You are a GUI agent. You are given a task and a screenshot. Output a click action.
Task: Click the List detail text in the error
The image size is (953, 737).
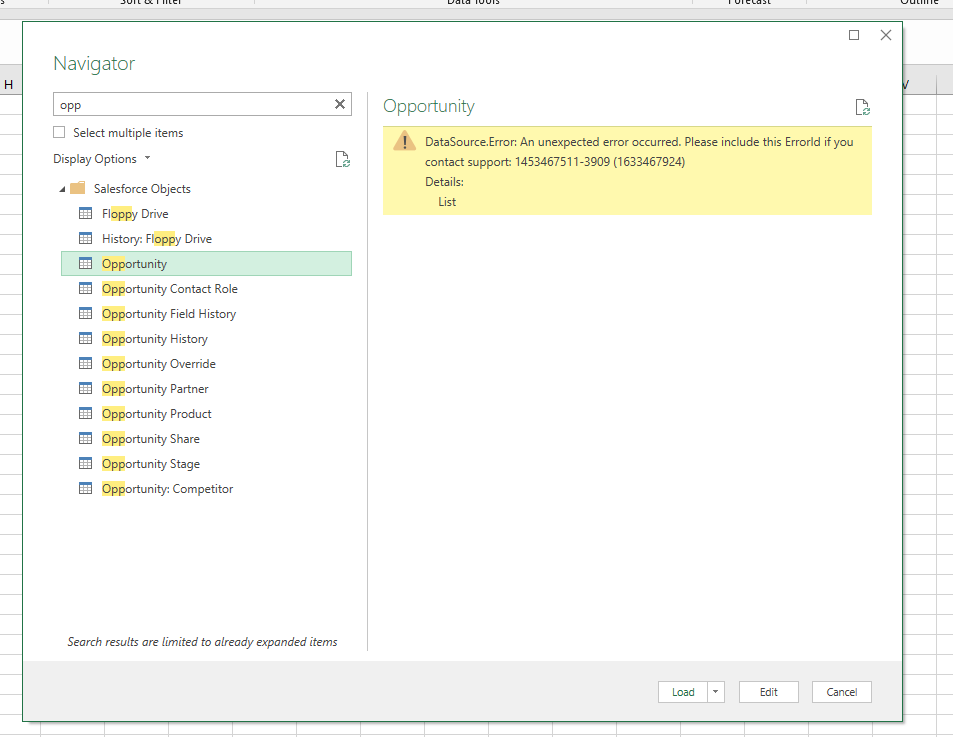tap(447, 202)
